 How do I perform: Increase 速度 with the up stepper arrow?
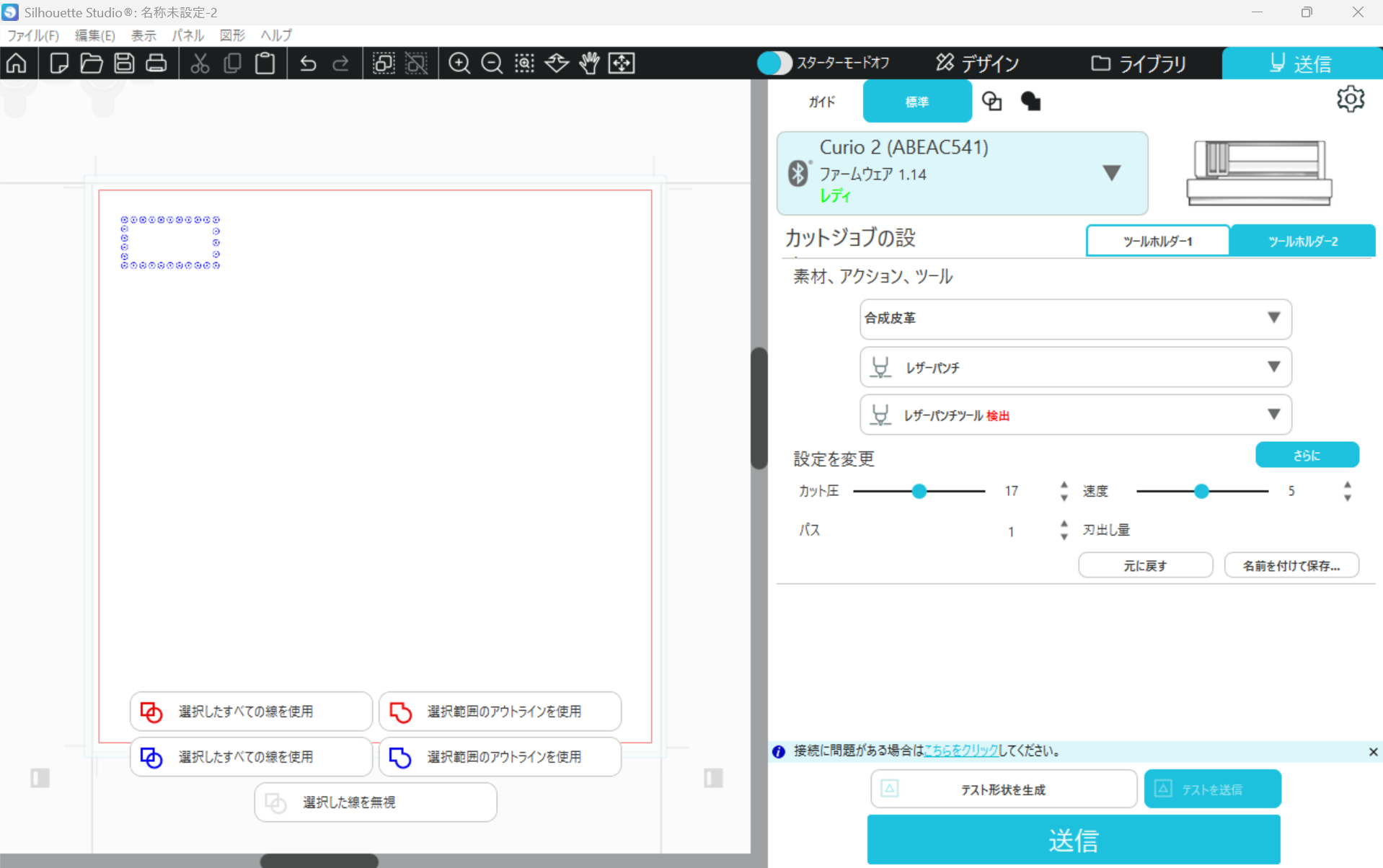pyautogui.click(x=1347, y=485)
